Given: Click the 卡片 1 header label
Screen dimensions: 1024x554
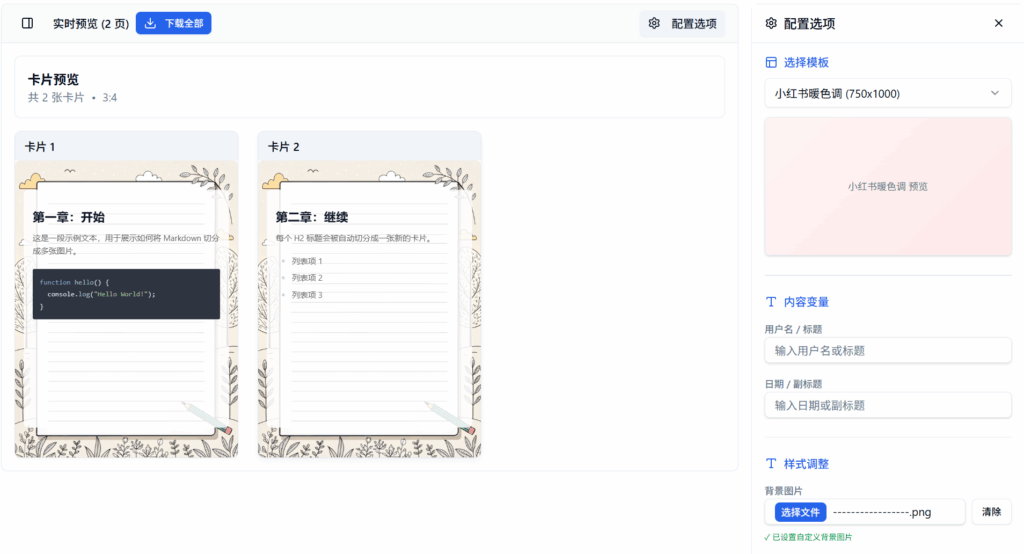Looking at the screenshot, I should [x=40, y=147].
